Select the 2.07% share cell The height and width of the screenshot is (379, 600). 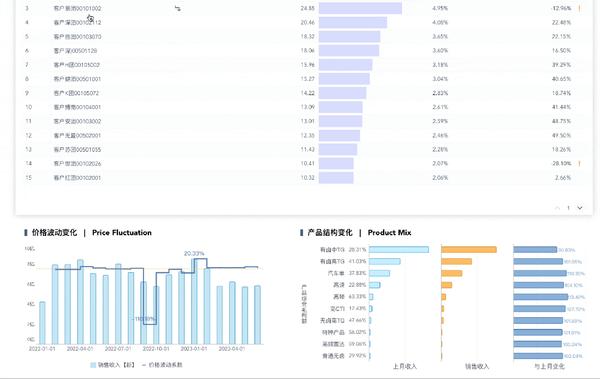point(440,163)
